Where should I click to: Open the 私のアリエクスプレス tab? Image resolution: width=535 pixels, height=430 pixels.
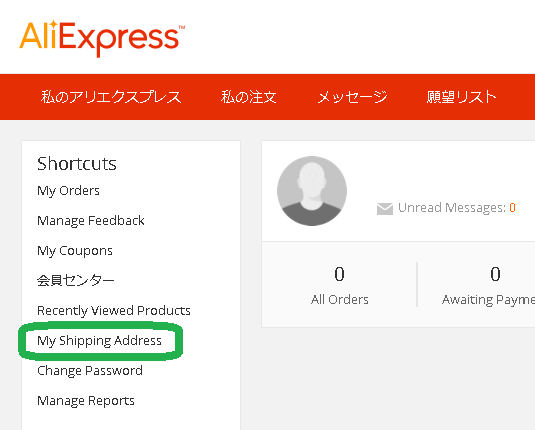(x=111, y=97)
